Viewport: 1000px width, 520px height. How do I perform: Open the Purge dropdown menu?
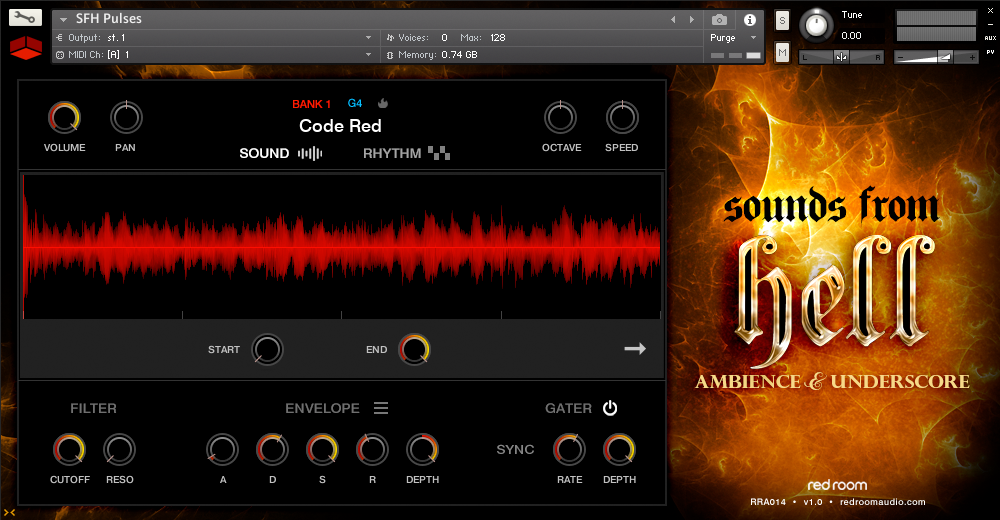pyautogui.click(x=733, y=38)
